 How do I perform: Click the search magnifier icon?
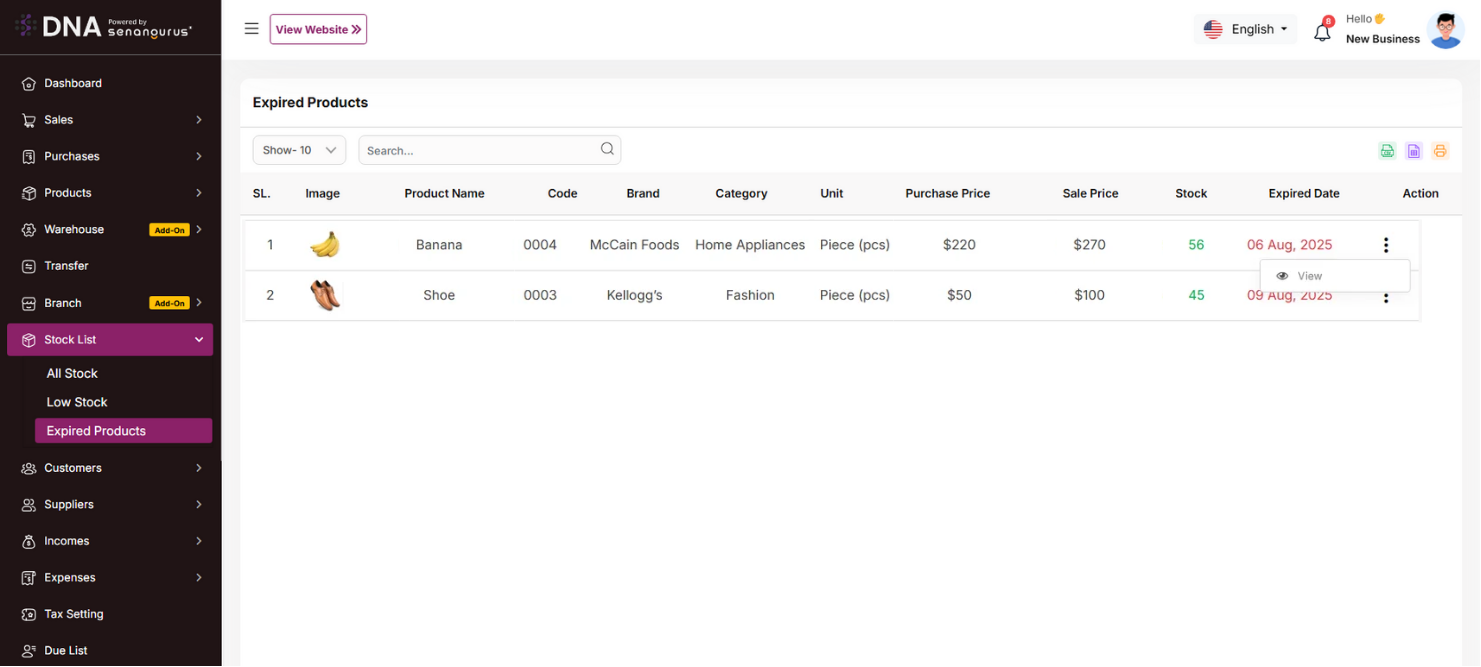pos(607,149)
